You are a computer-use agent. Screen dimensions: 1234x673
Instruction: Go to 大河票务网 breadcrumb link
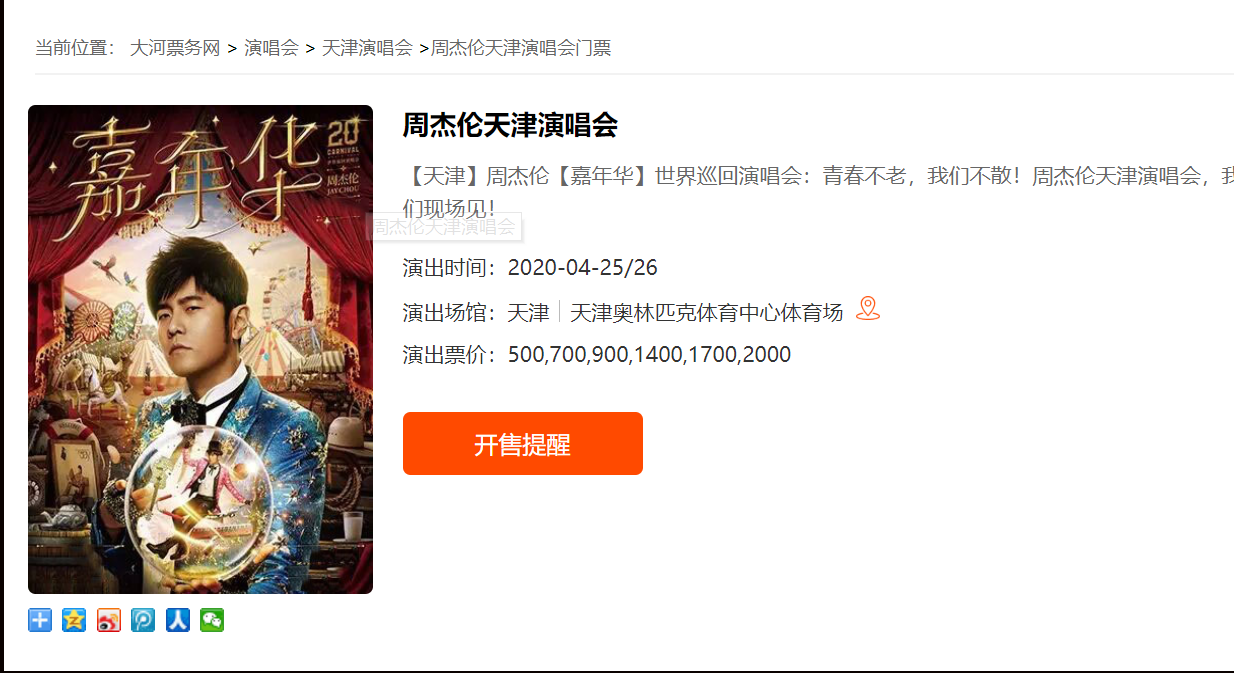(175, 48)
